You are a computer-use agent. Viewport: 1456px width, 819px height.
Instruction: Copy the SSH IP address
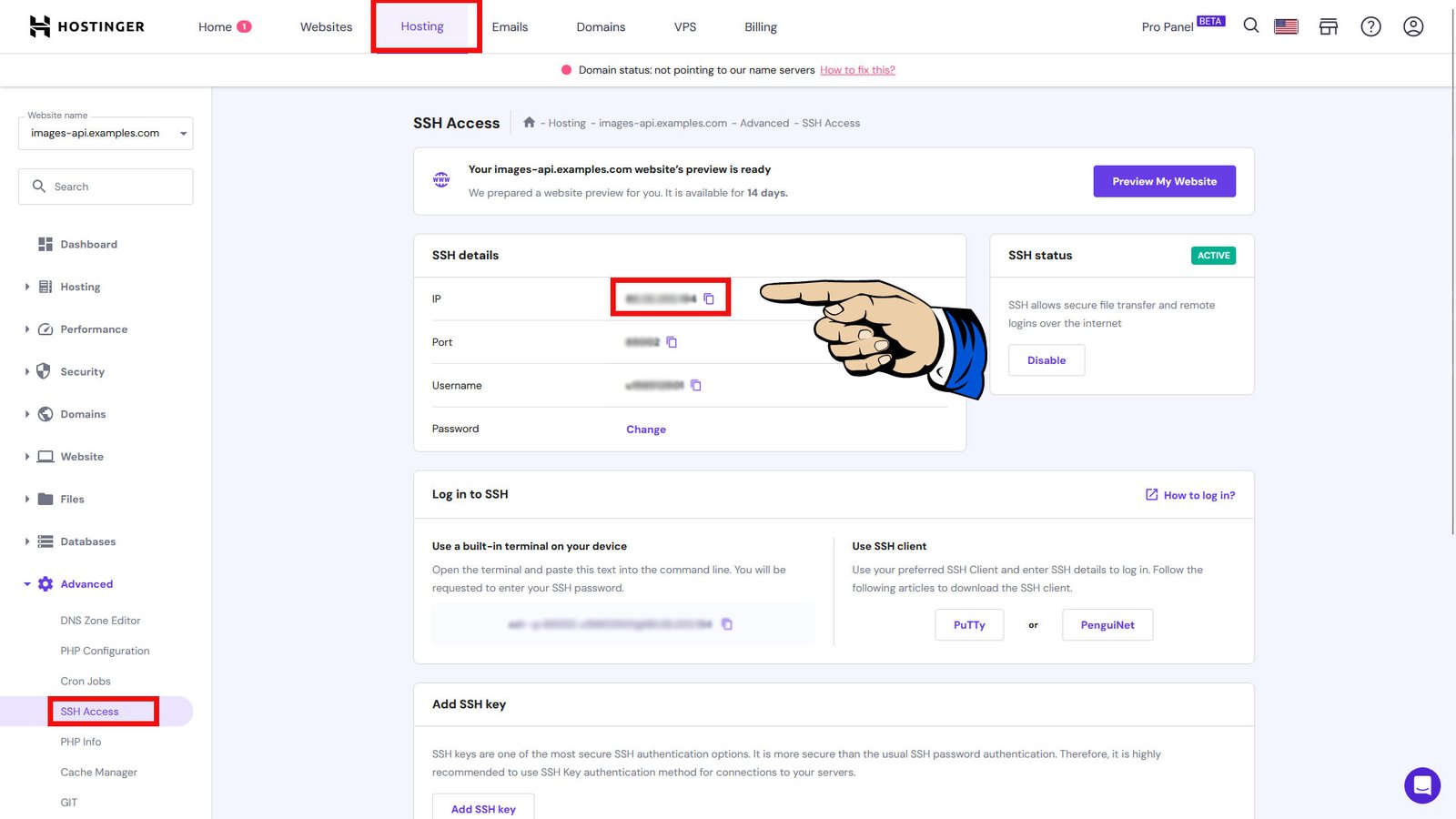(x=709, y=298)
